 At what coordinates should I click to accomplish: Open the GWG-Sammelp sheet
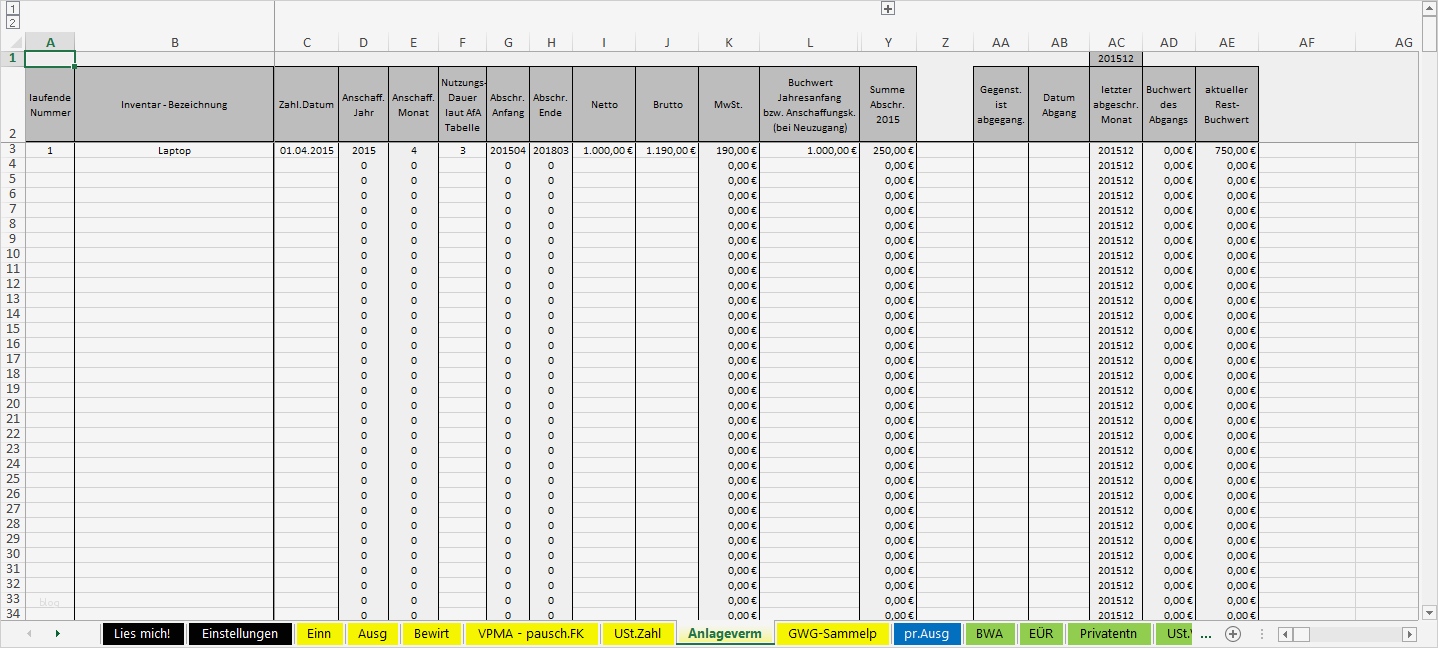coord(833,634)
